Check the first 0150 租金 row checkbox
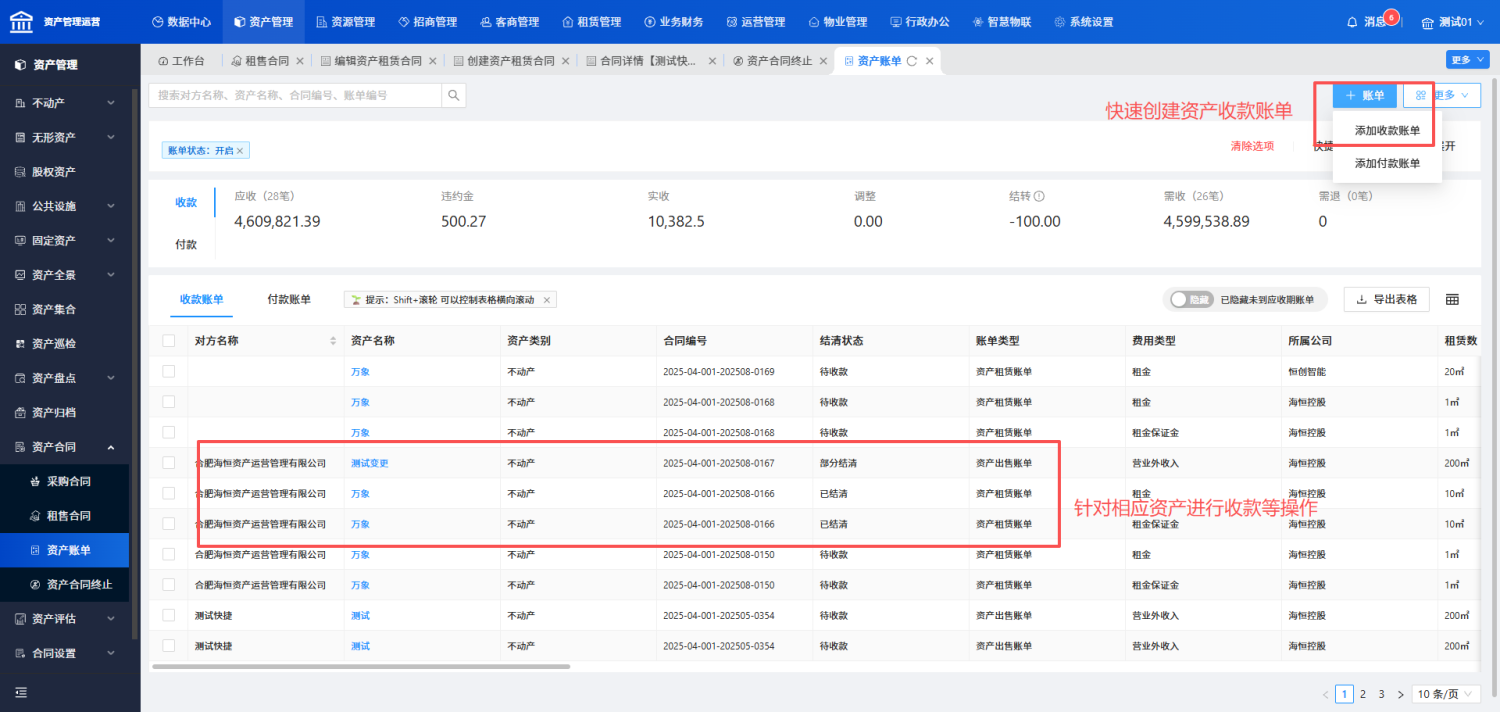 tap(168, 554)
